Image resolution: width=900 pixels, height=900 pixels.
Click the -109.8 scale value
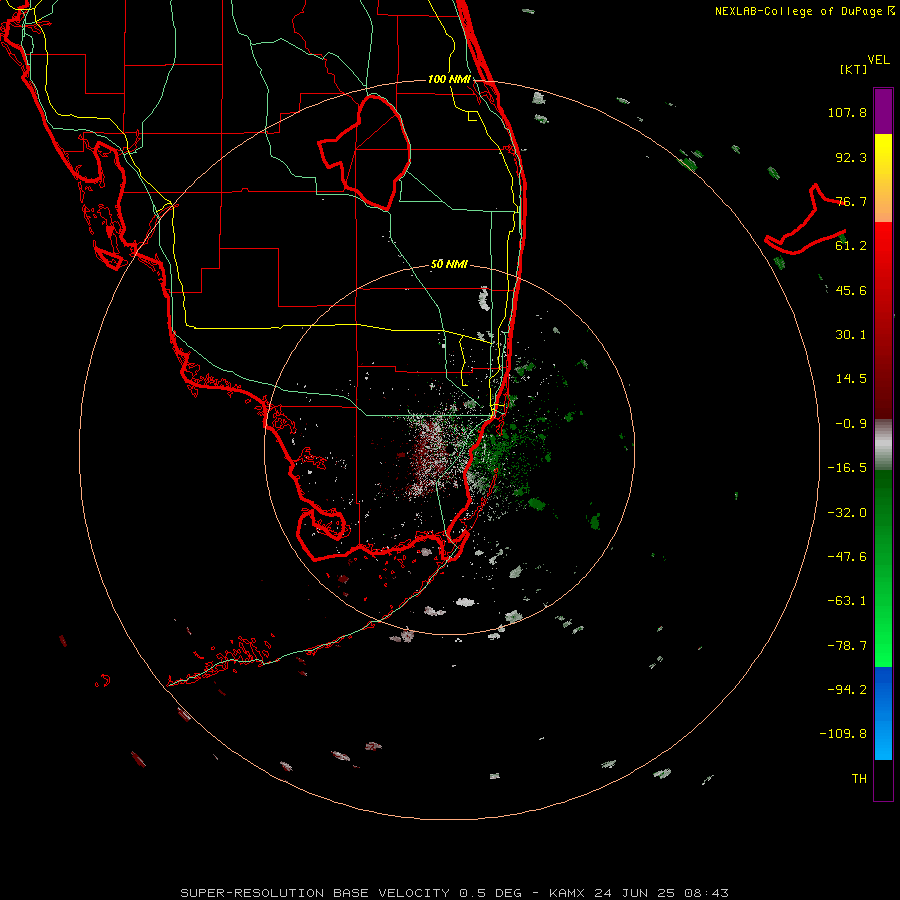[843, 734]
